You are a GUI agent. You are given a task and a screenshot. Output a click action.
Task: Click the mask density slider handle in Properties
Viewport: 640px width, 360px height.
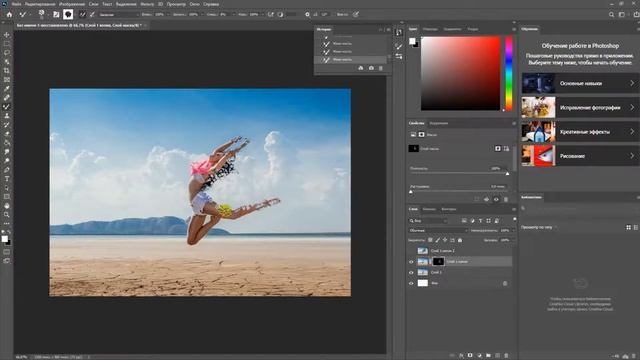(x=507, y=173)
